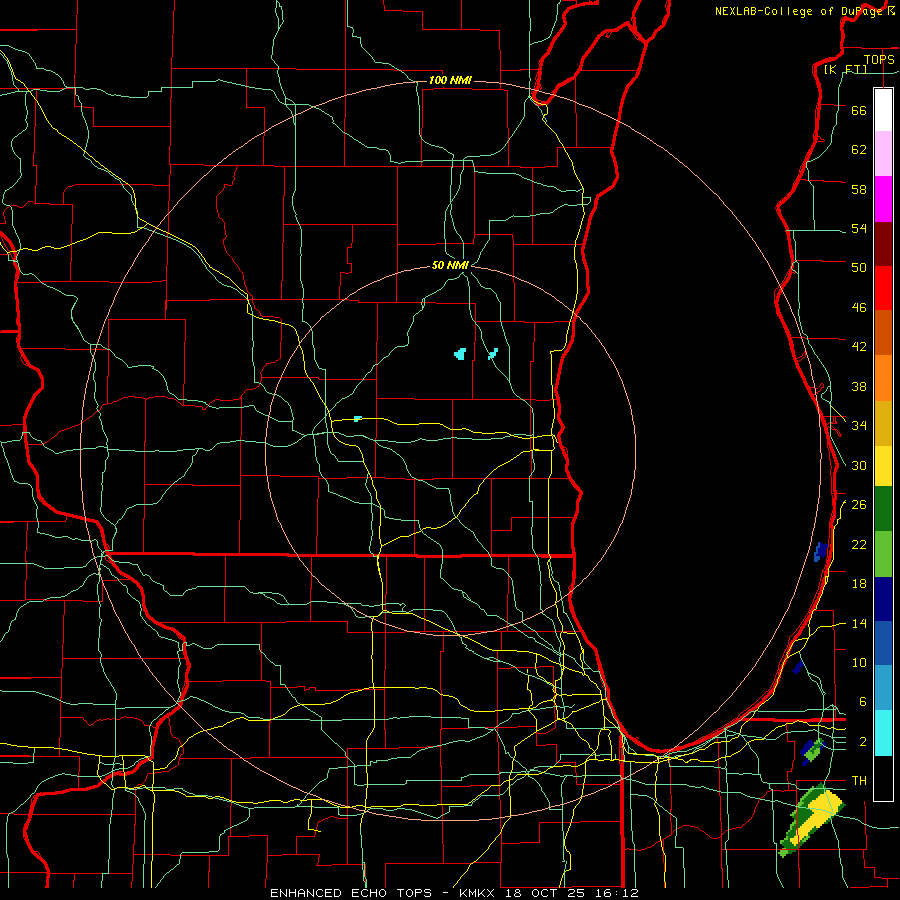Click the light blue swatch between 6 and 10
Screen dimensions: 900x900
click(x=883, y=687)
